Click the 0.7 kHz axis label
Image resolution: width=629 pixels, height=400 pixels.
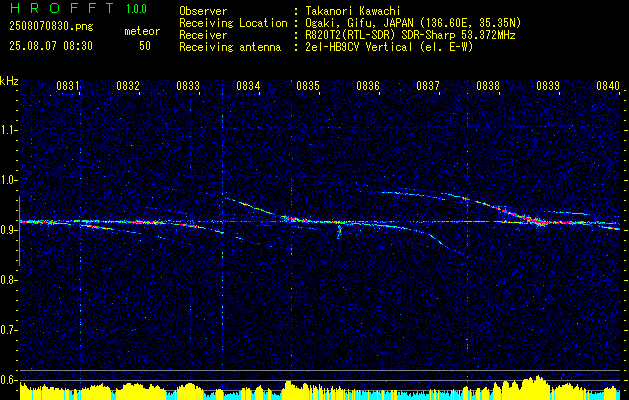point(8,330)
